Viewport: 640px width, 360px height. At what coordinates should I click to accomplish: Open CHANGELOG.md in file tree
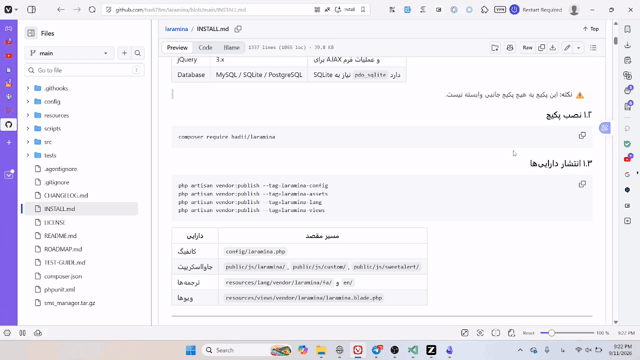[x=66, y=195]
